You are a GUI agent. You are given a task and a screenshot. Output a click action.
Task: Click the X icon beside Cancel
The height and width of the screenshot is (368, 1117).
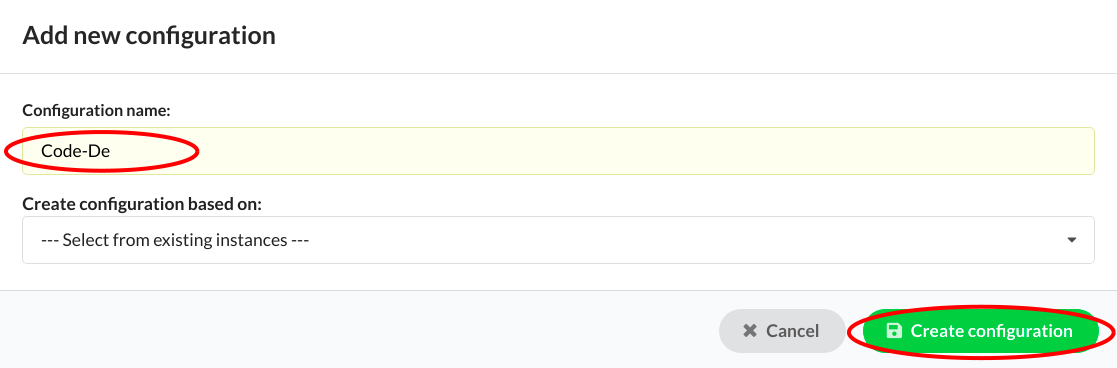point(749,331)
